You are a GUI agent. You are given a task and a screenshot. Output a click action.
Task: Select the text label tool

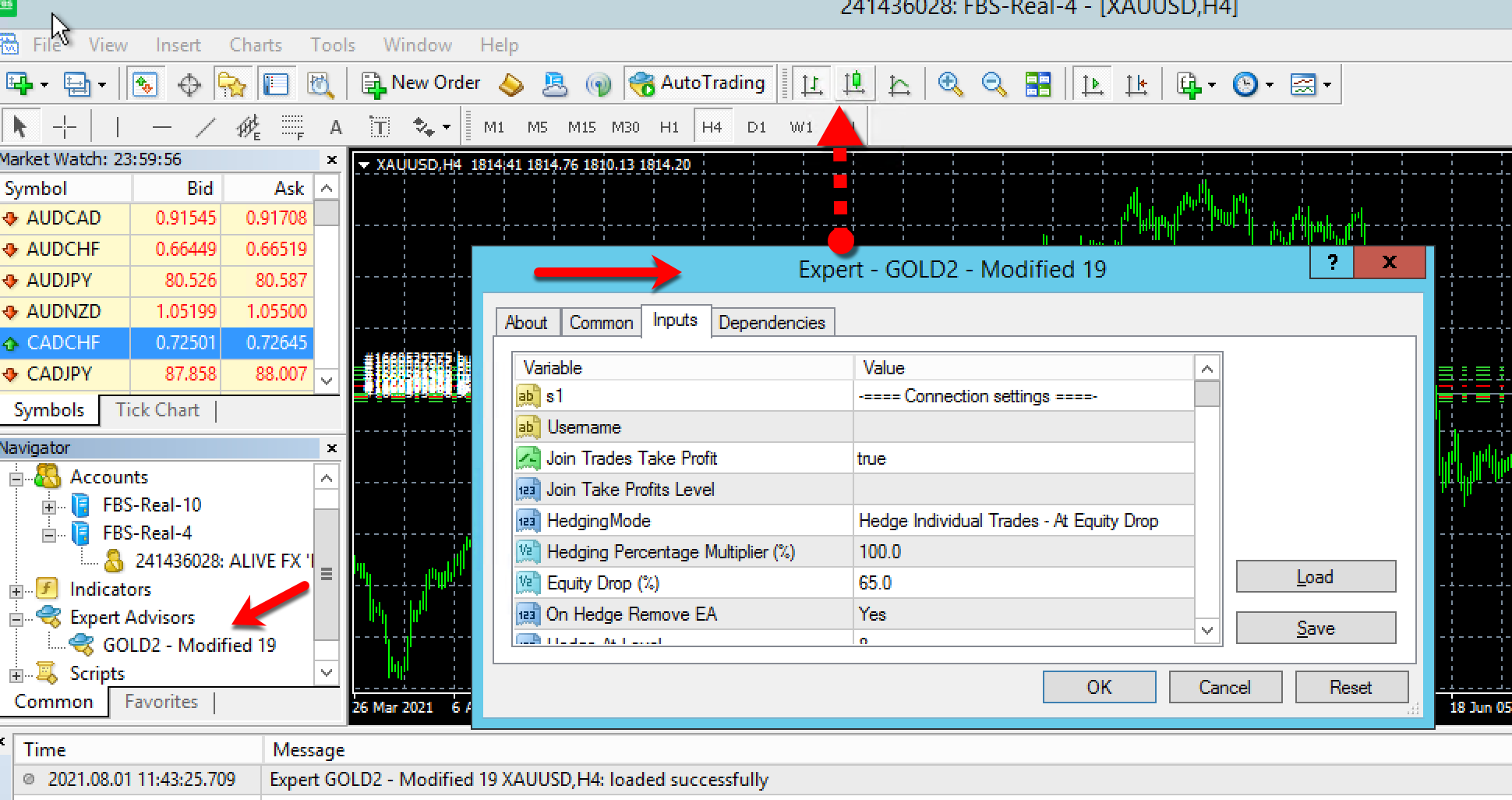pyautogui.click(x=380, y=126)
